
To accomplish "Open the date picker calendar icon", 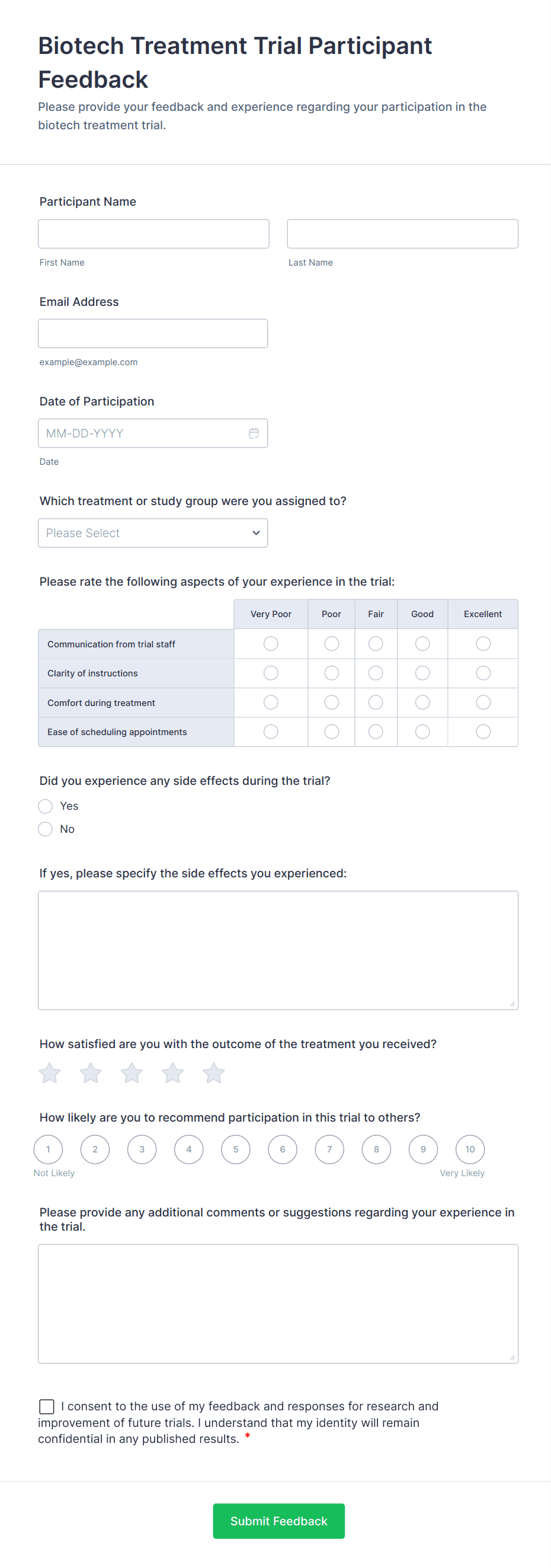I will click(255, 433).
